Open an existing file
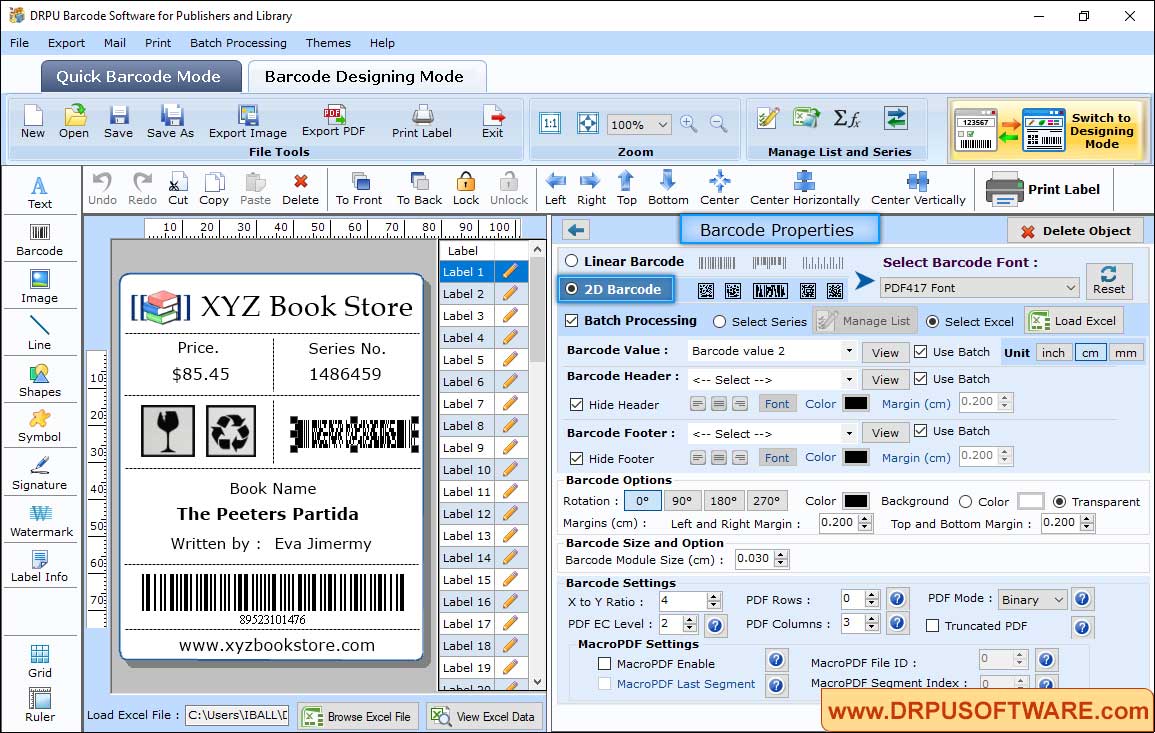Image resolution: width=1155 pixels, height=733 pixels. [x=74, y=122]
